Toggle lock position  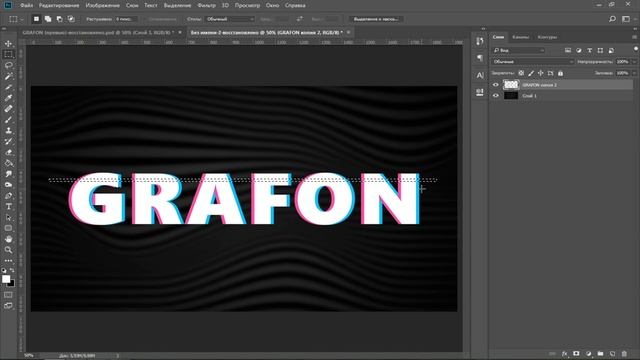[540, 73]
